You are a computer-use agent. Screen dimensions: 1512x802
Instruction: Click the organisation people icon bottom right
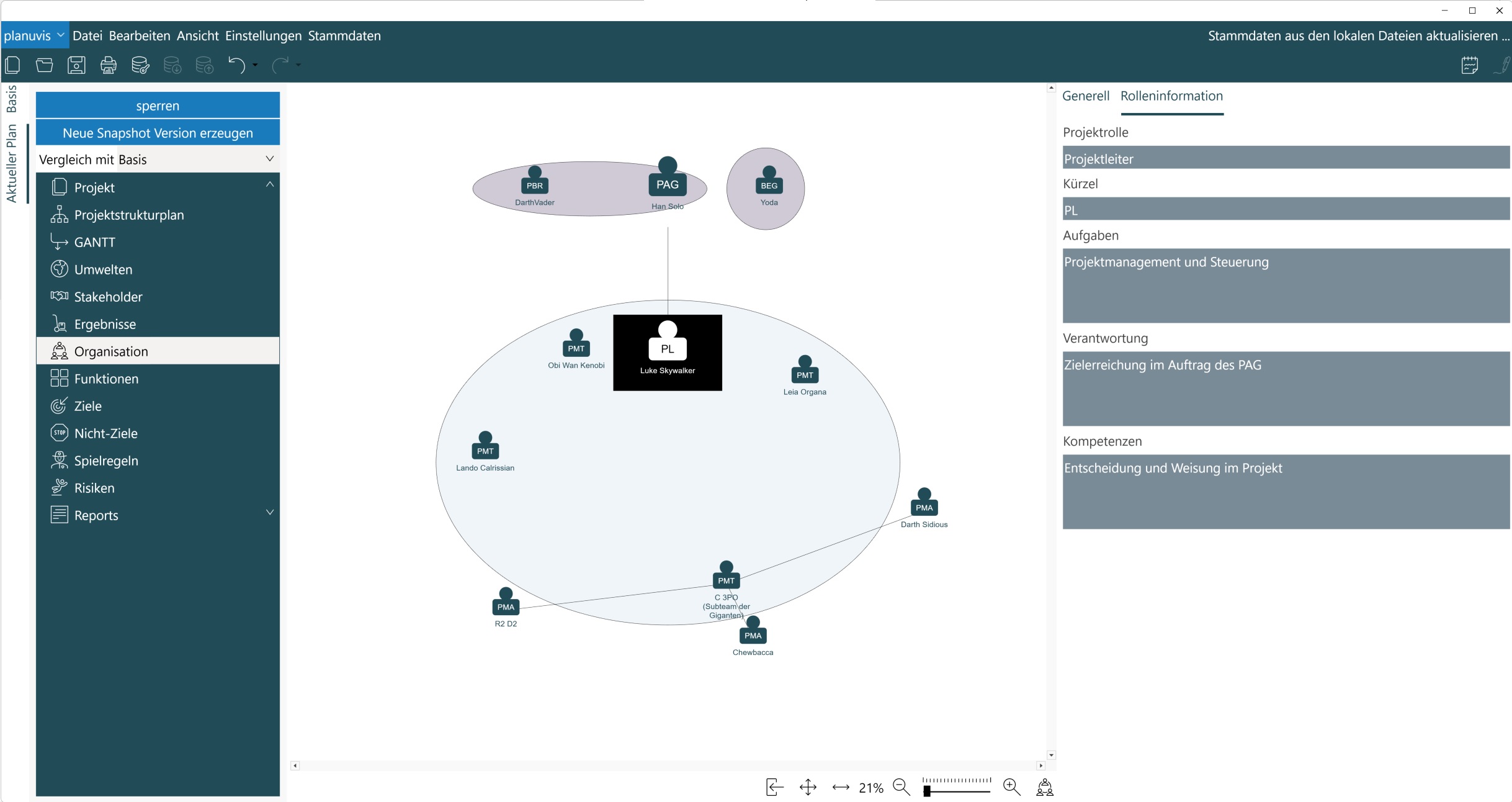pos(1045,787)
